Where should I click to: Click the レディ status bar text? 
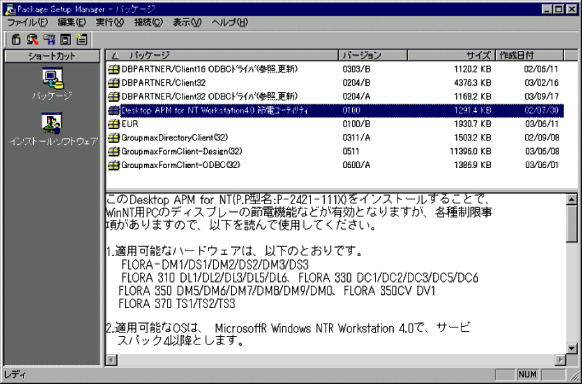pos(15,375)
